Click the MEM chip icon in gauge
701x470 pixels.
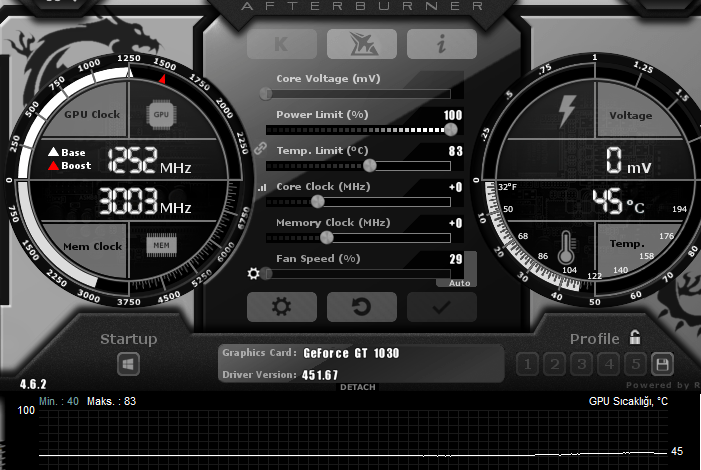tap(161, 245)
